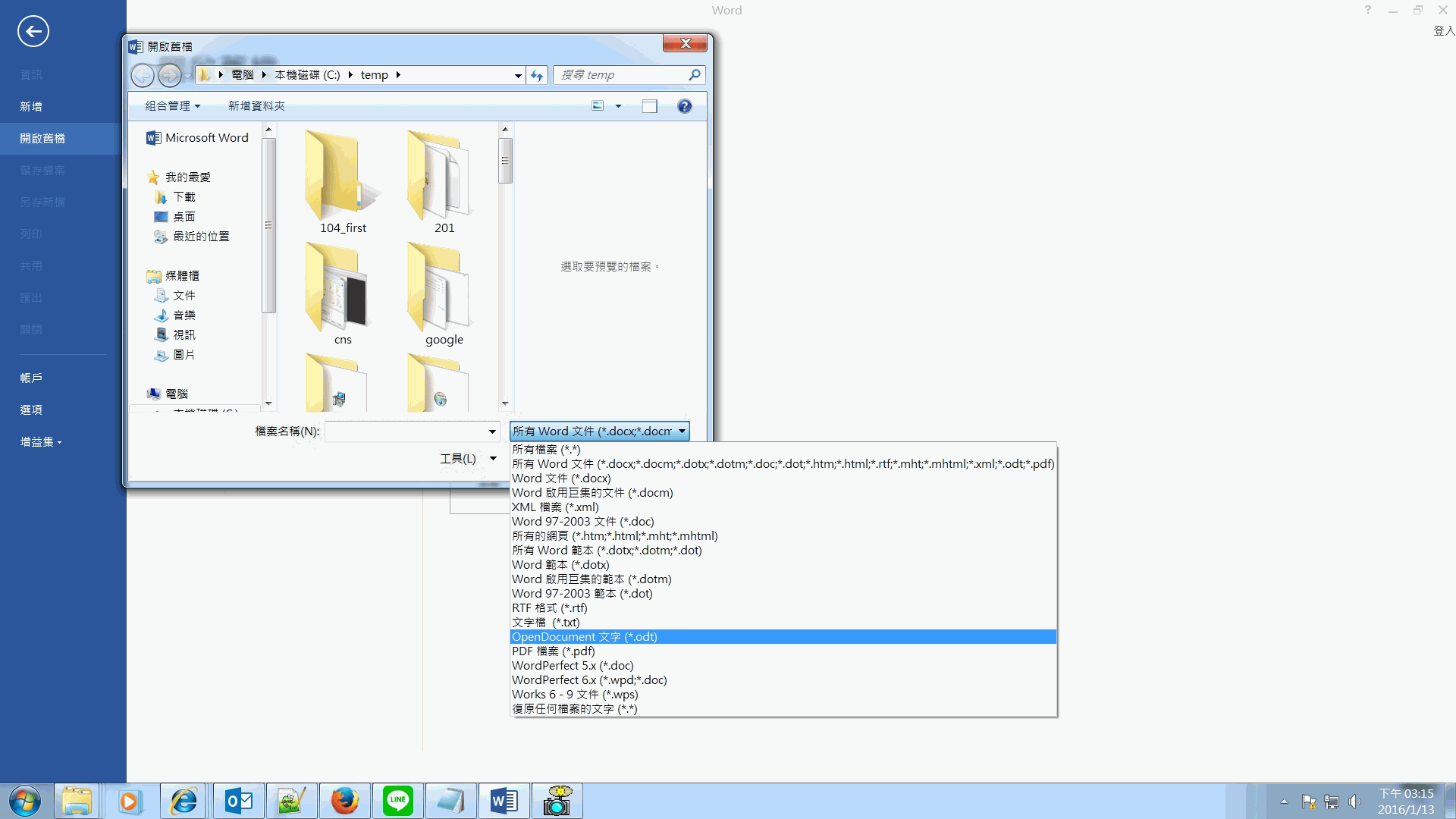1456x819 pixels.
Task: Open Firefox from the taskbar
Action: click(345, 801)
